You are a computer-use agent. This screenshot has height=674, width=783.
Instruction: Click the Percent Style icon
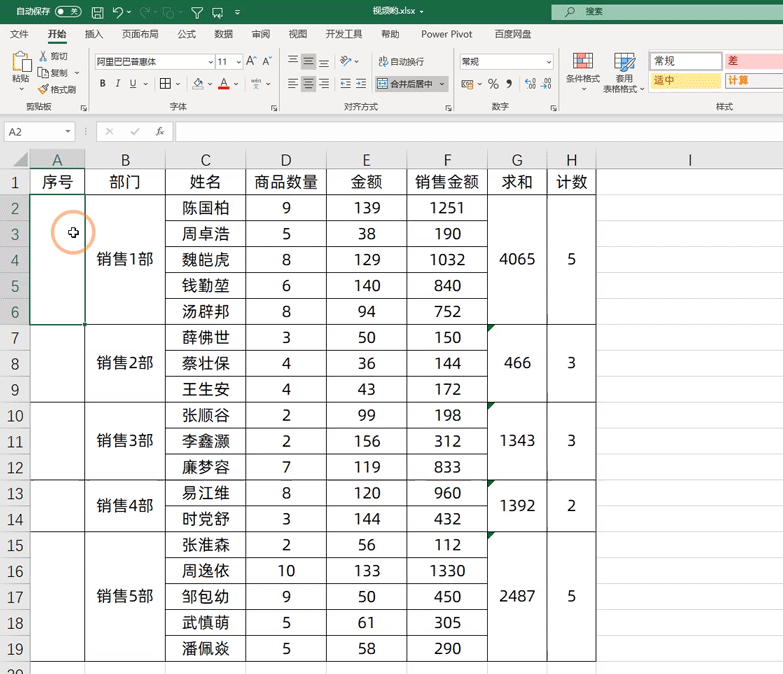(493, 84)
